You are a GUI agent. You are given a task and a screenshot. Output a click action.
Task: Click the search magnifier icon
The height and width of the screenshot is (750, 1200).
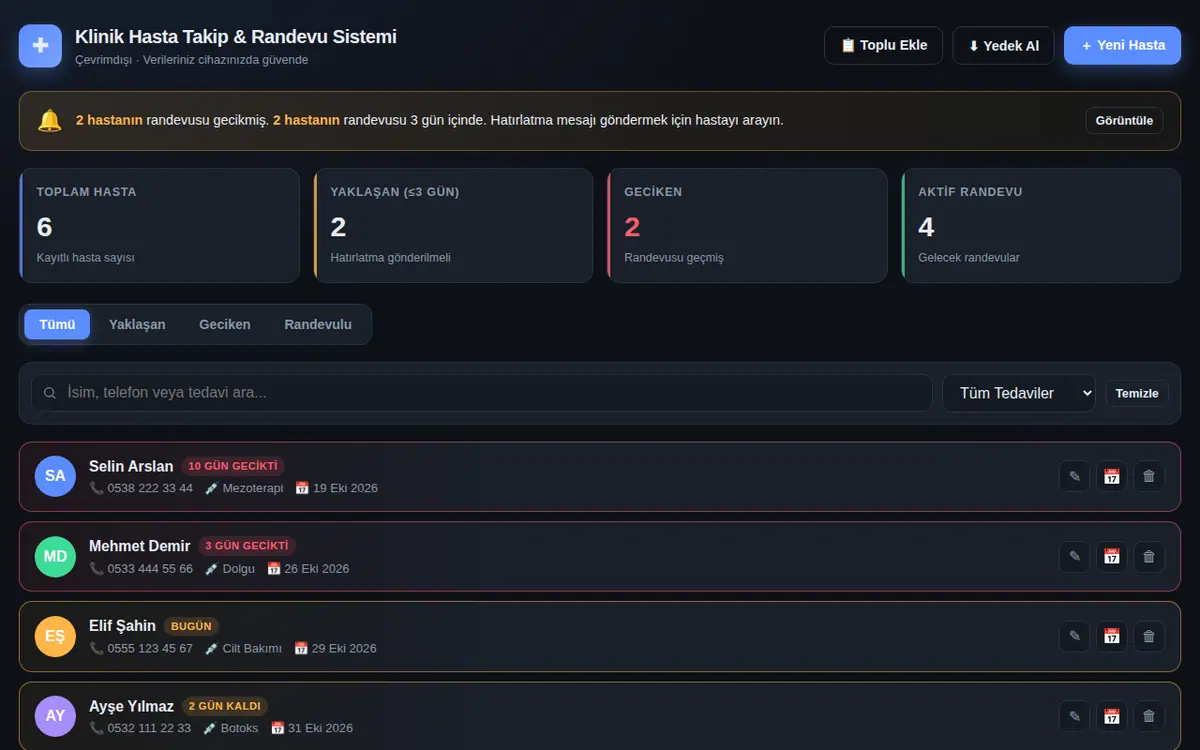(50, 393)
